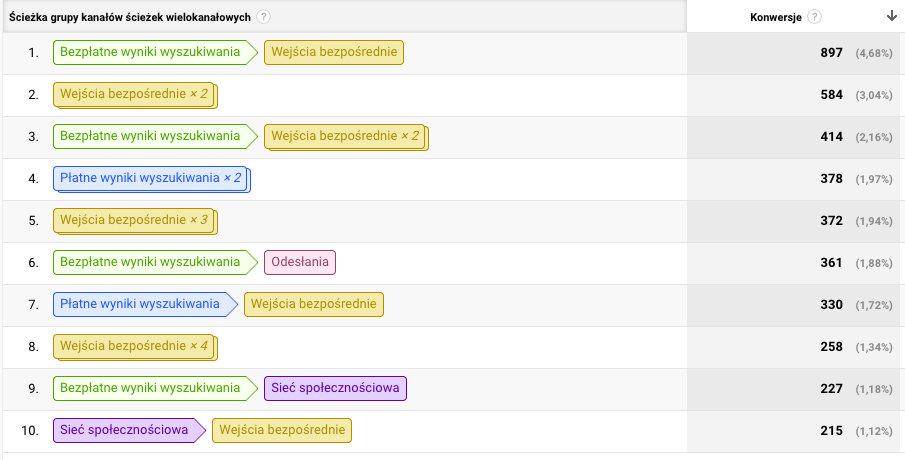
Task: Click 'Bezpłatne wyniki wyszukiwania' tag in row 6
Action: pyautogui.click(x=155, y=263)
